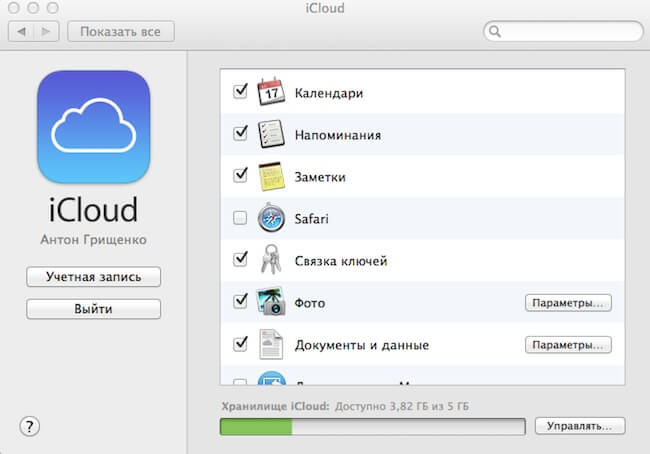Go back with the left arrow button
The width and height of the screenshot is (650, 454).
[x=21, y=32]
